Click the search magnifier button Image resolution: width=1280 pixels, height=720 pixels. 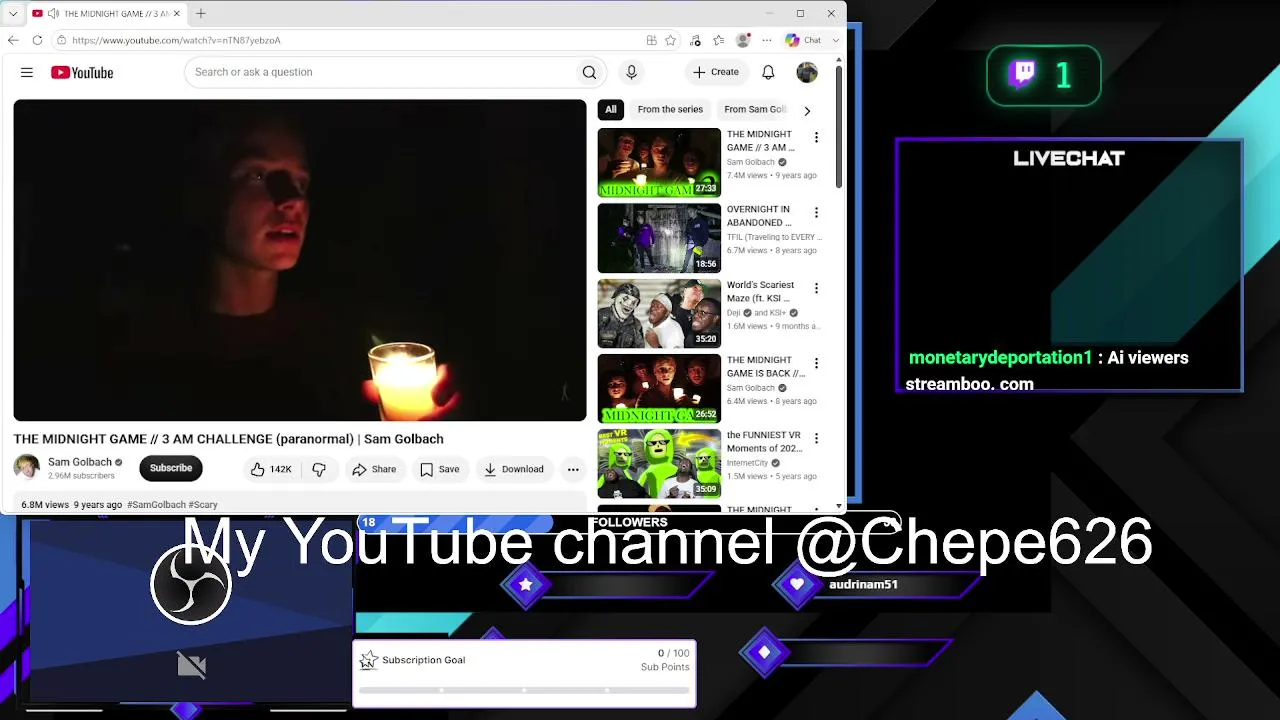point(589,72)
